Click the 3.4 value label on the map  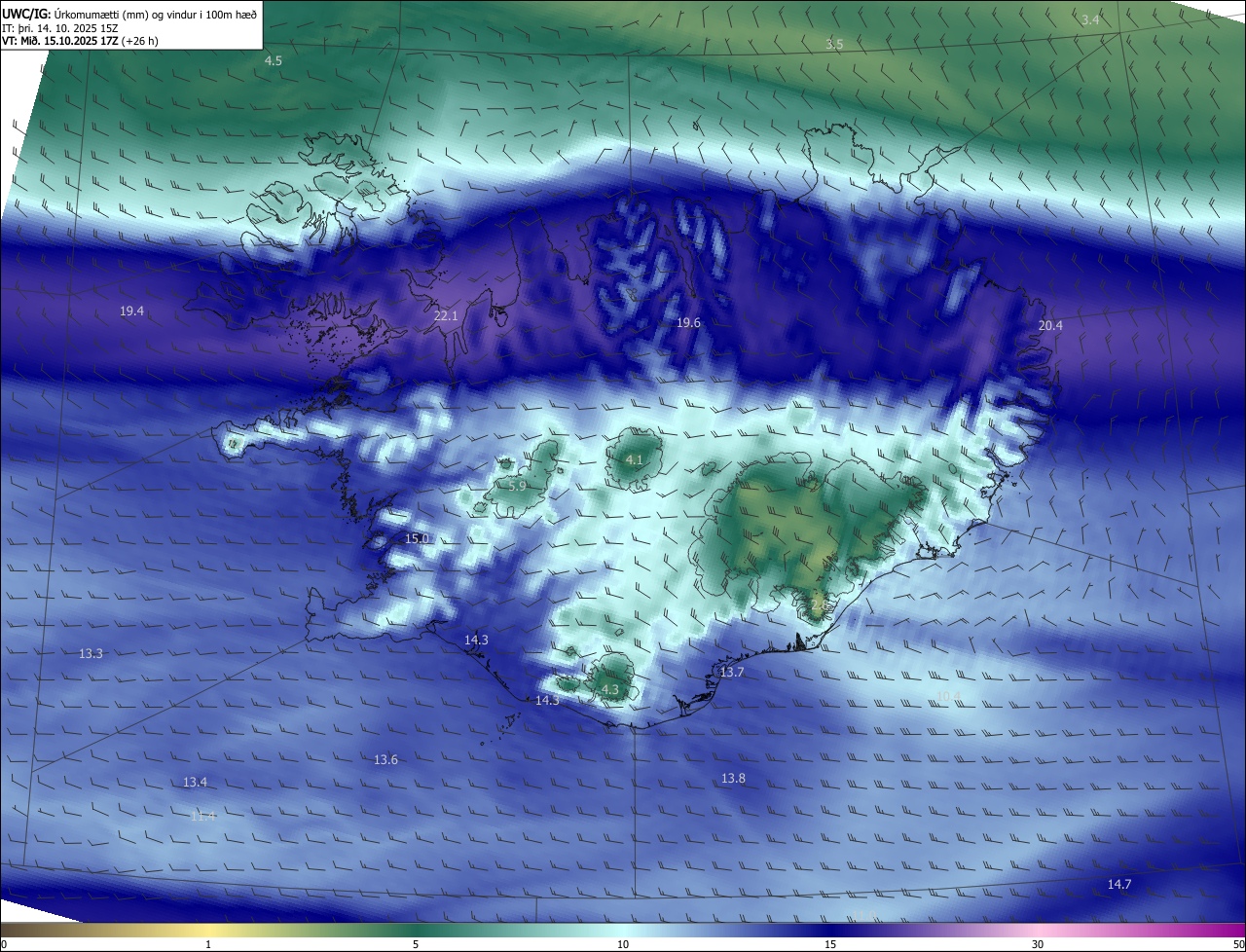pyautogui.click(x=1090, y=20)
